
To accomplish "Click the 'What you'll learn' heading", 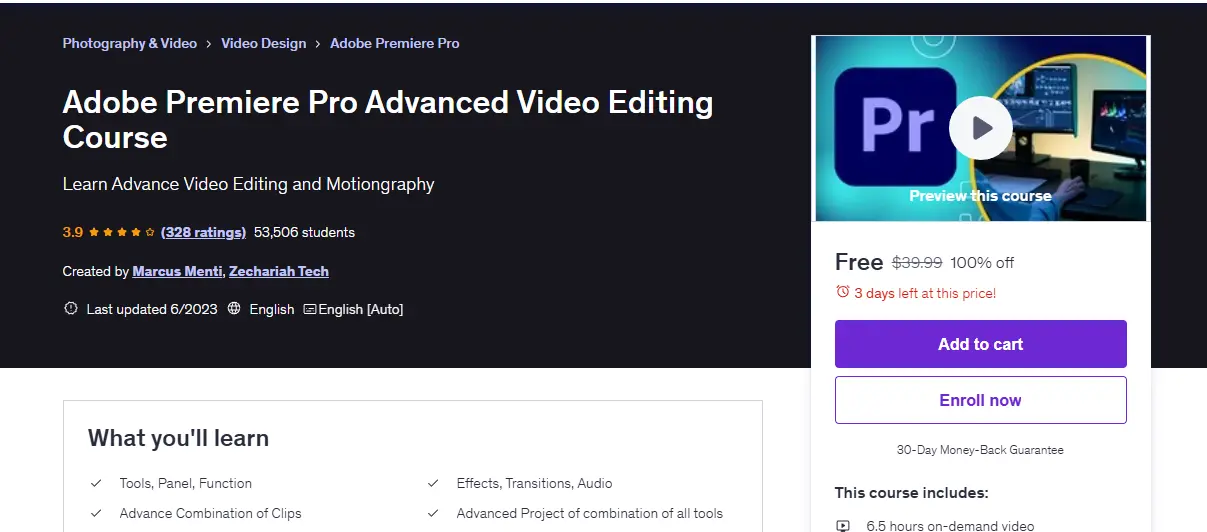I will (x=178, y=438).
